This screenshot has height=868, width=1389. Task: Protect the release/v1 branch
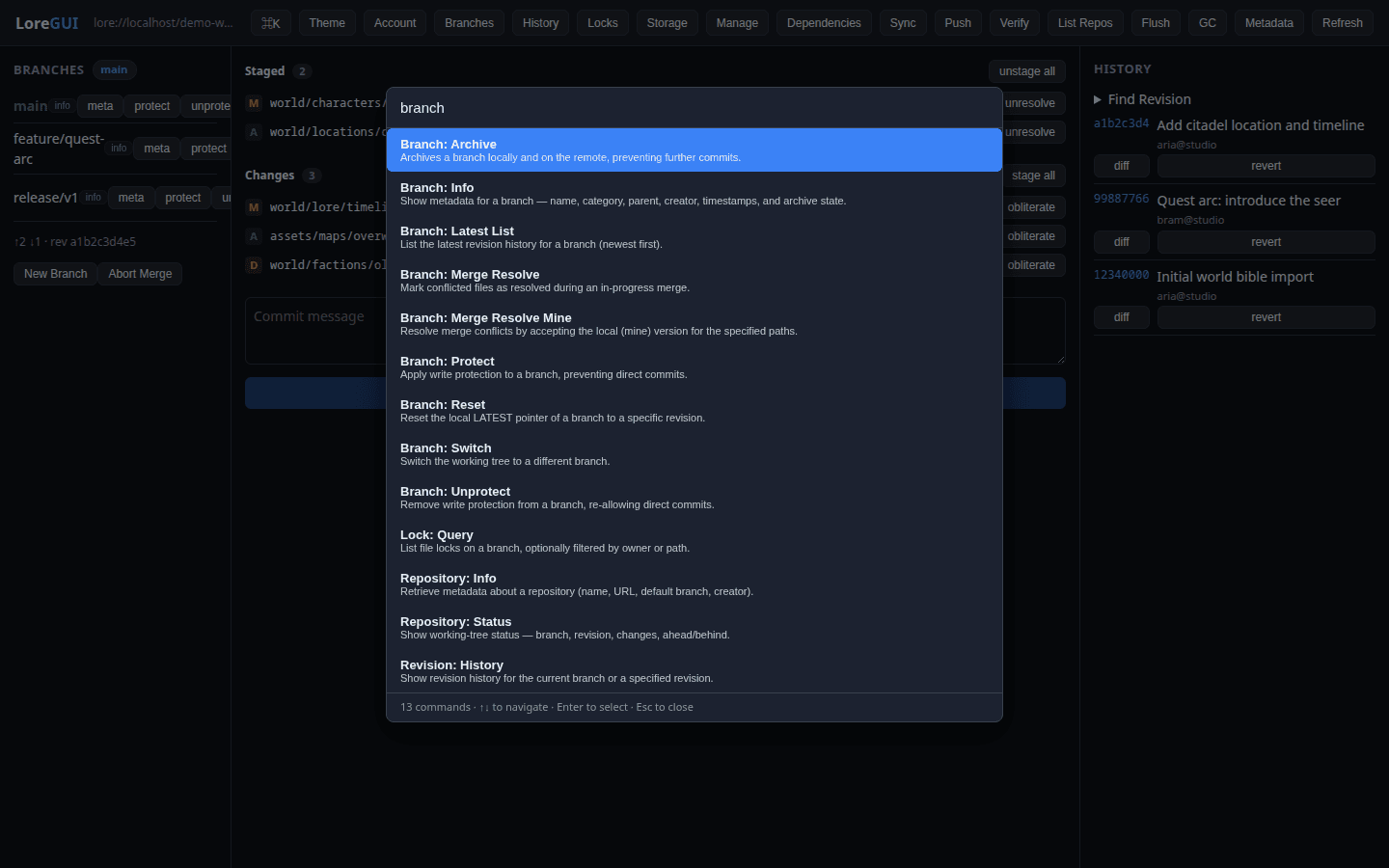(183, 198)
